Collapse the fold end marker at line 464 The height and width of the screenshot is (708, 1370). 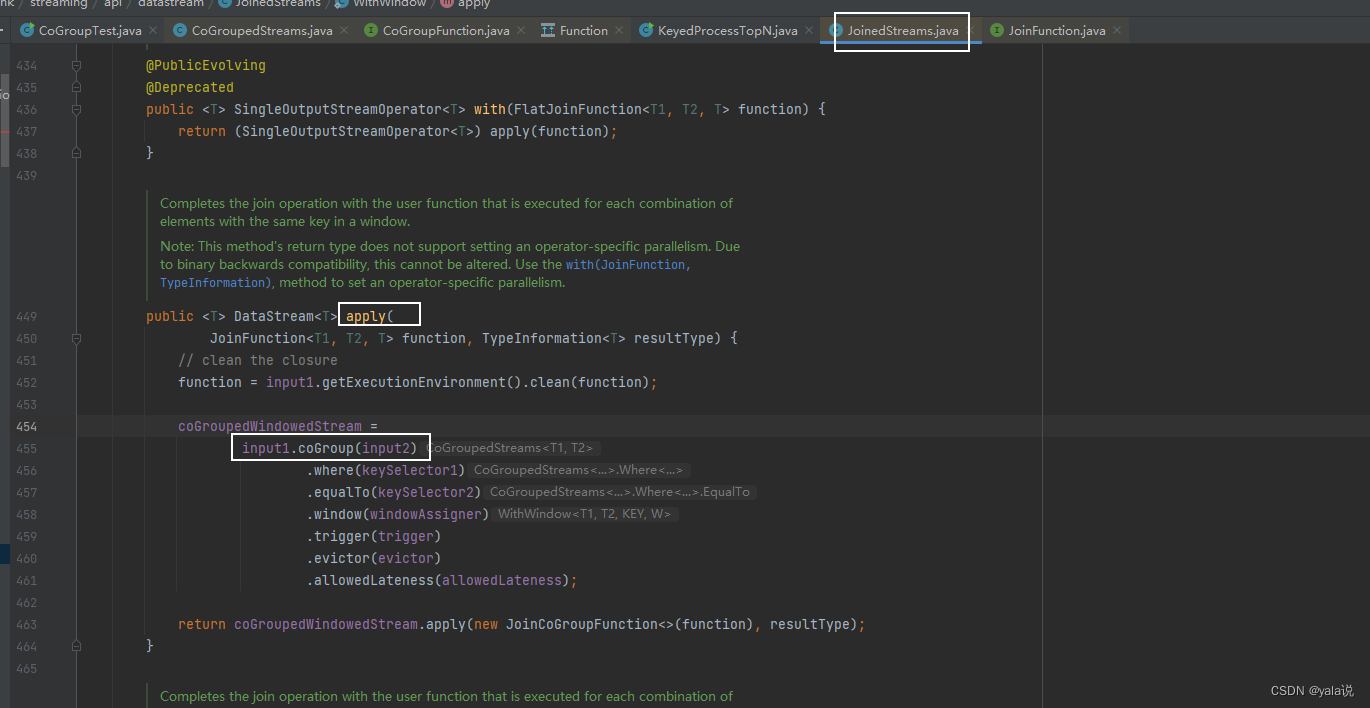click(x=77, y=647)
